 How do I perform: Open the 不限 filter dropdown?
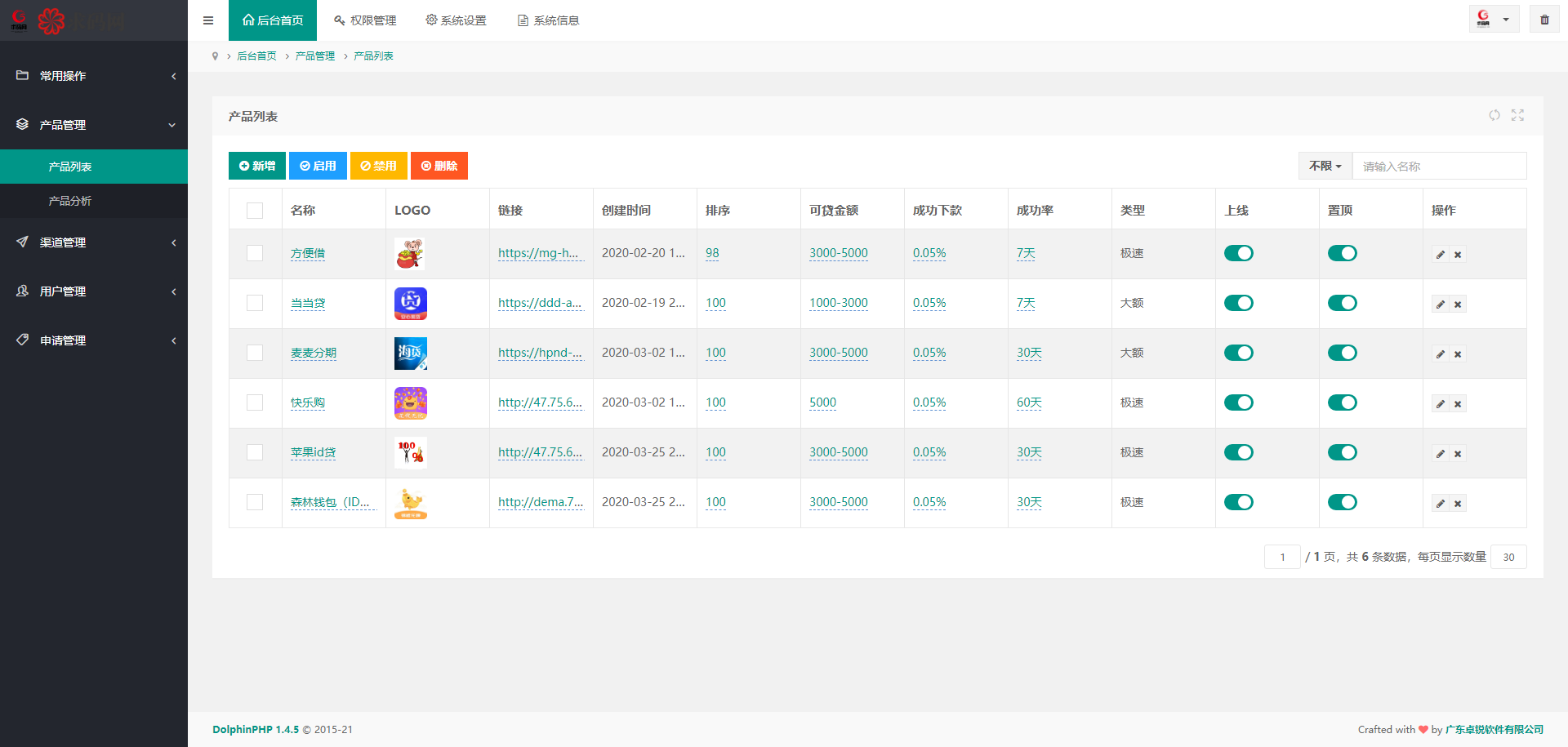pos(1325,166)
